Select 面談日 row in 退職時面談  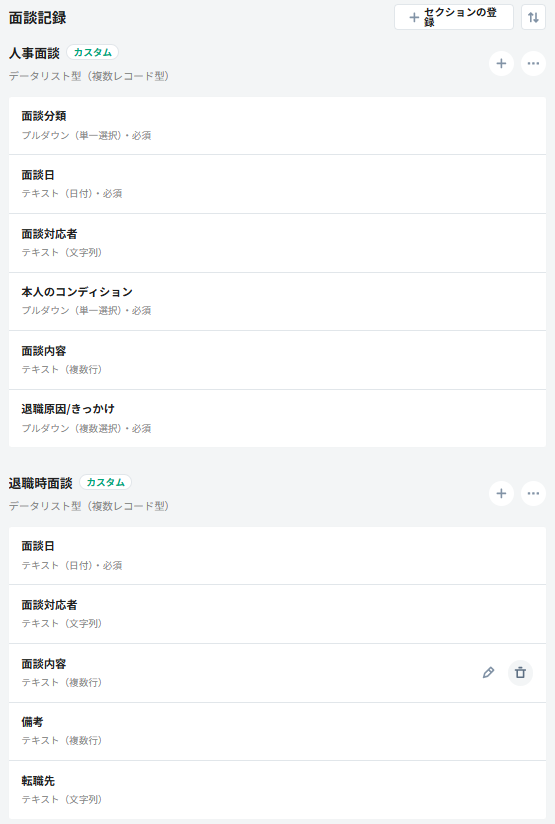(278, 555)
